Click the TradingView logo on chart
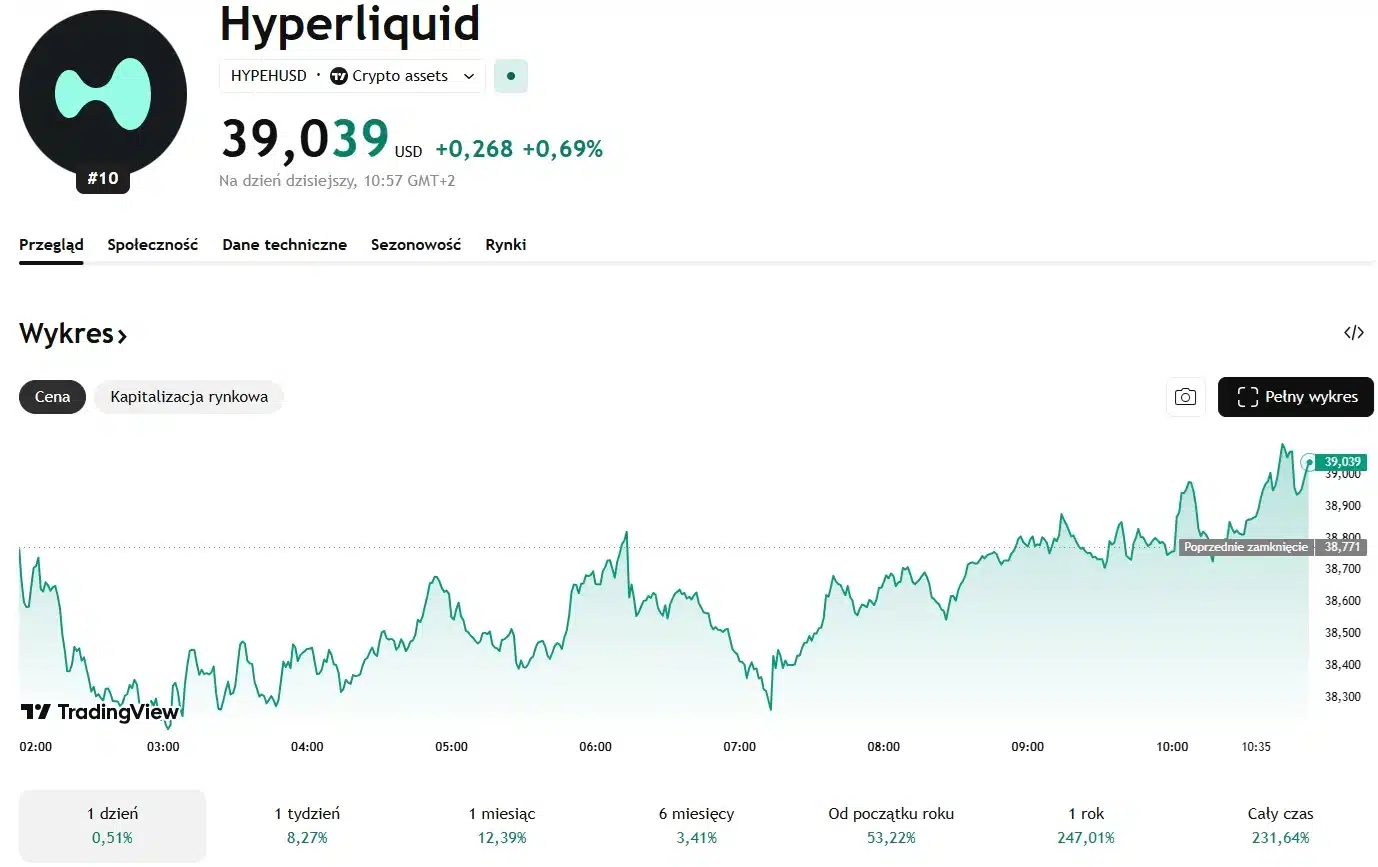1378x867 pixels. click(100, 712)
